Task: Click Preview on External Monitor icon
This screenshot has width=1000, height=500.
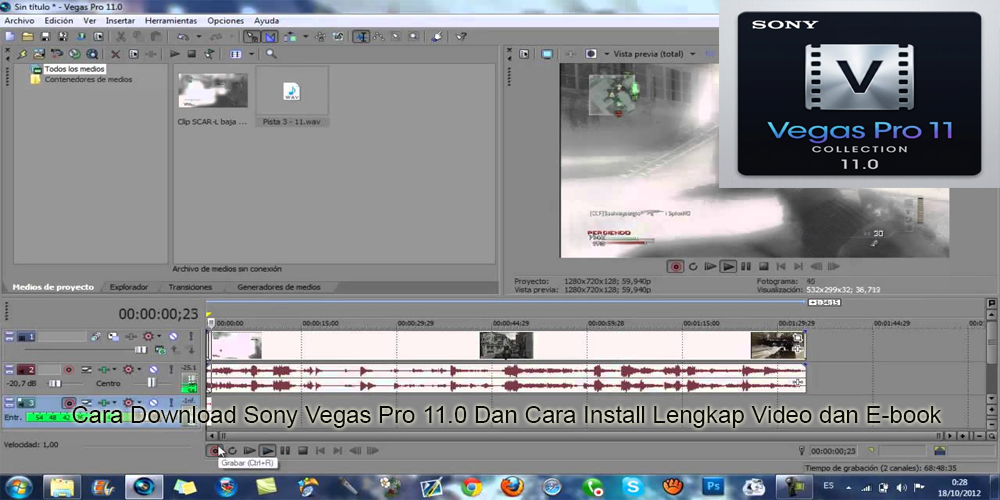Action: [x=547, y=54]
